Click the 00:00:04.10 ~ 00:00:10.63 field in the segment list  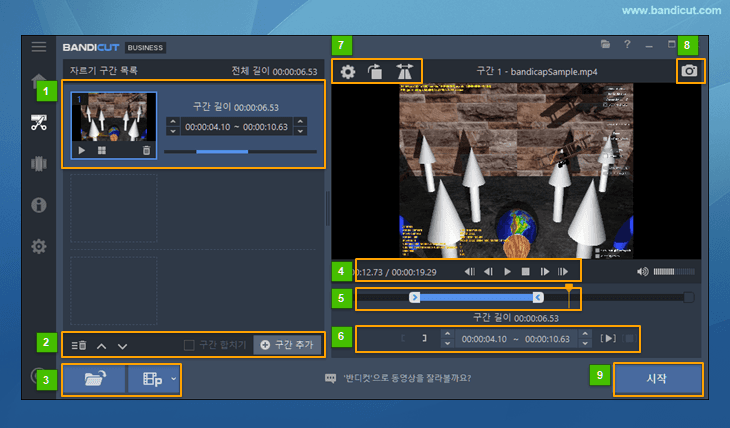(x=237, y=127)
